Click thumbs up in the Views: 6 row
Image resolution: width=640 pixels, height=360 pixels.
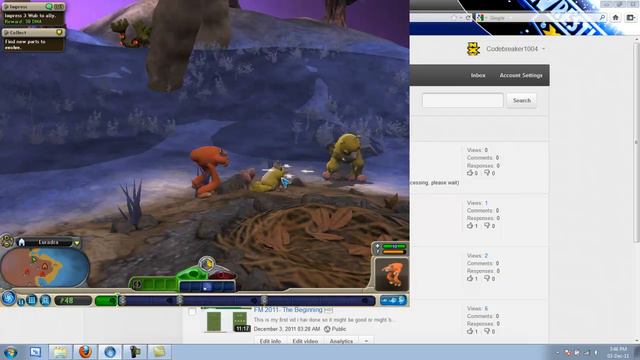[x=470, y=331]
